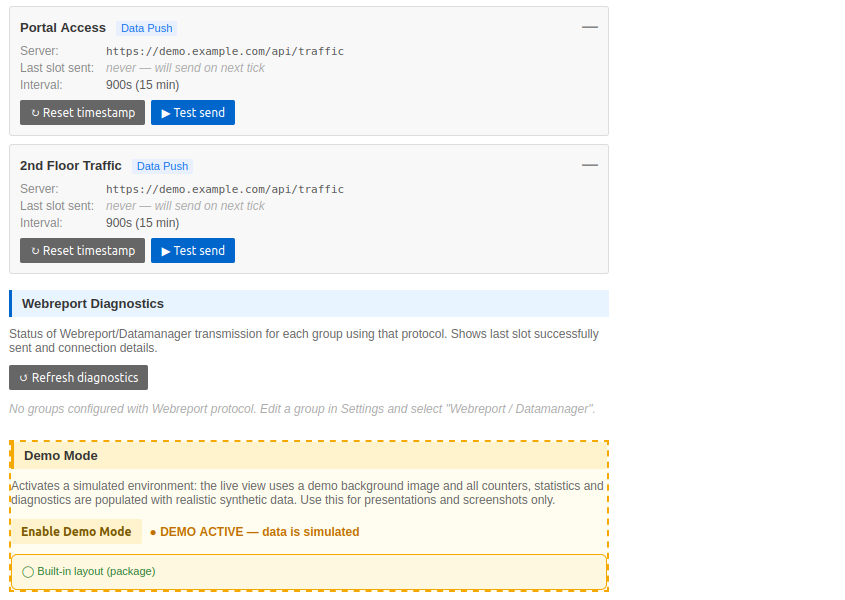Click 2nd Floor Traffic server URL
Viewport: 845px width, 600px height.
(x=225, y=189)
